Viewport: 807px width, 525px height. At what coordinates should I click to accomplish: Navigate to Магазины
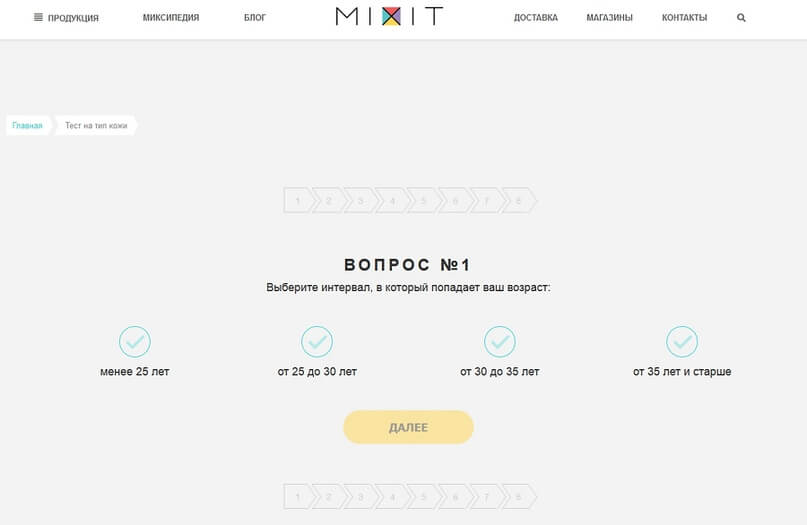tap(609, 18)
